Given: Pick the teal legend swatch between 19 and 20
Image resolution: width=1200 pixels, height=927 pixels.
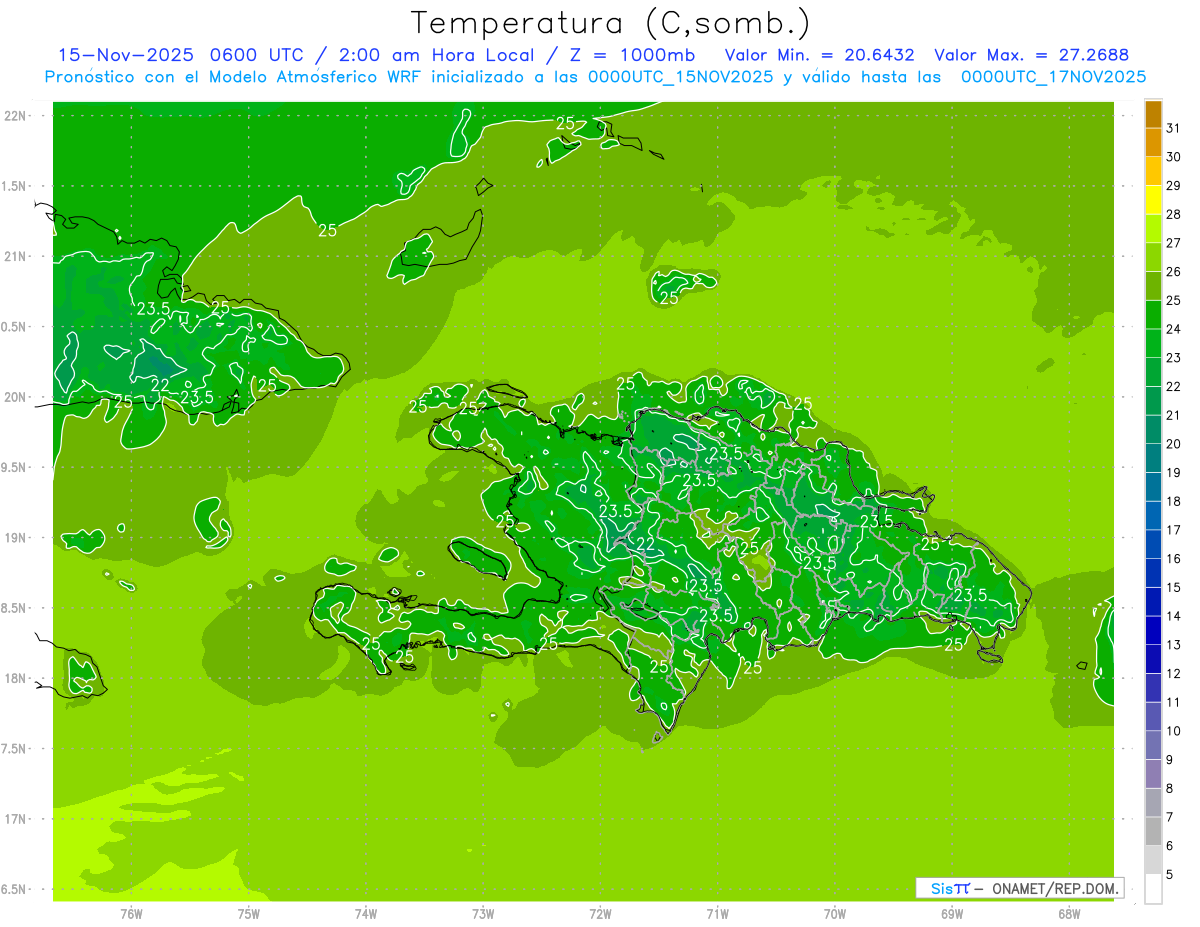Looking at the screenshot, I should tap(1153, 458).
